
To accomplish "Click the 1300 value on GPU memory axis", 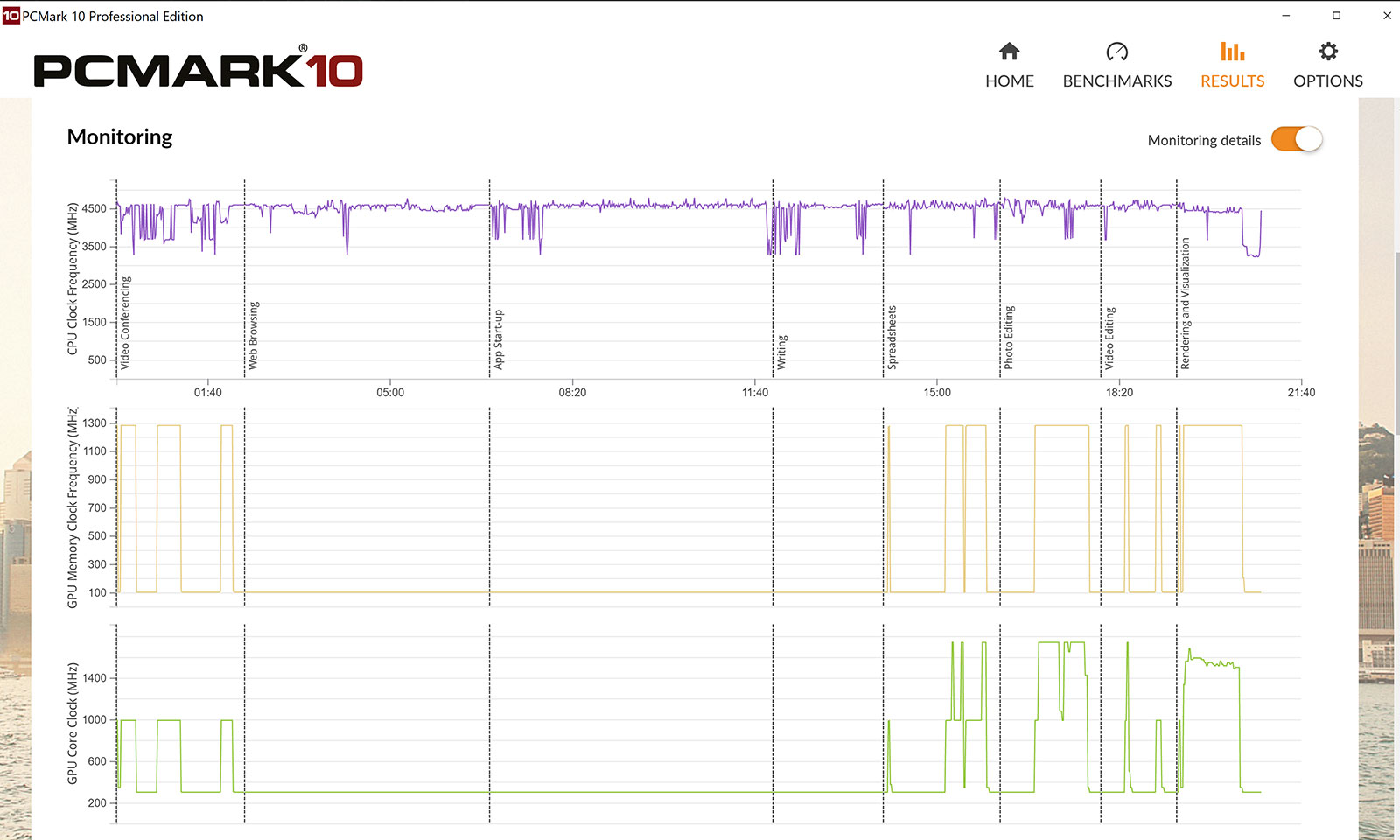I will [94, 423].
